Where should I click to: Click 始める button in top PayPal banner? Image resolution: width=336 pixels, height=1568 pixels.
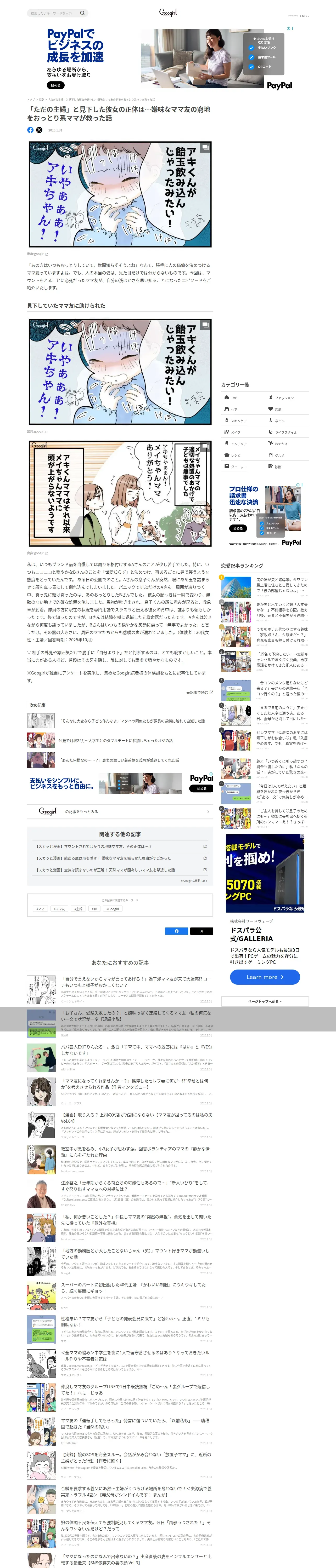coord(55,85)
